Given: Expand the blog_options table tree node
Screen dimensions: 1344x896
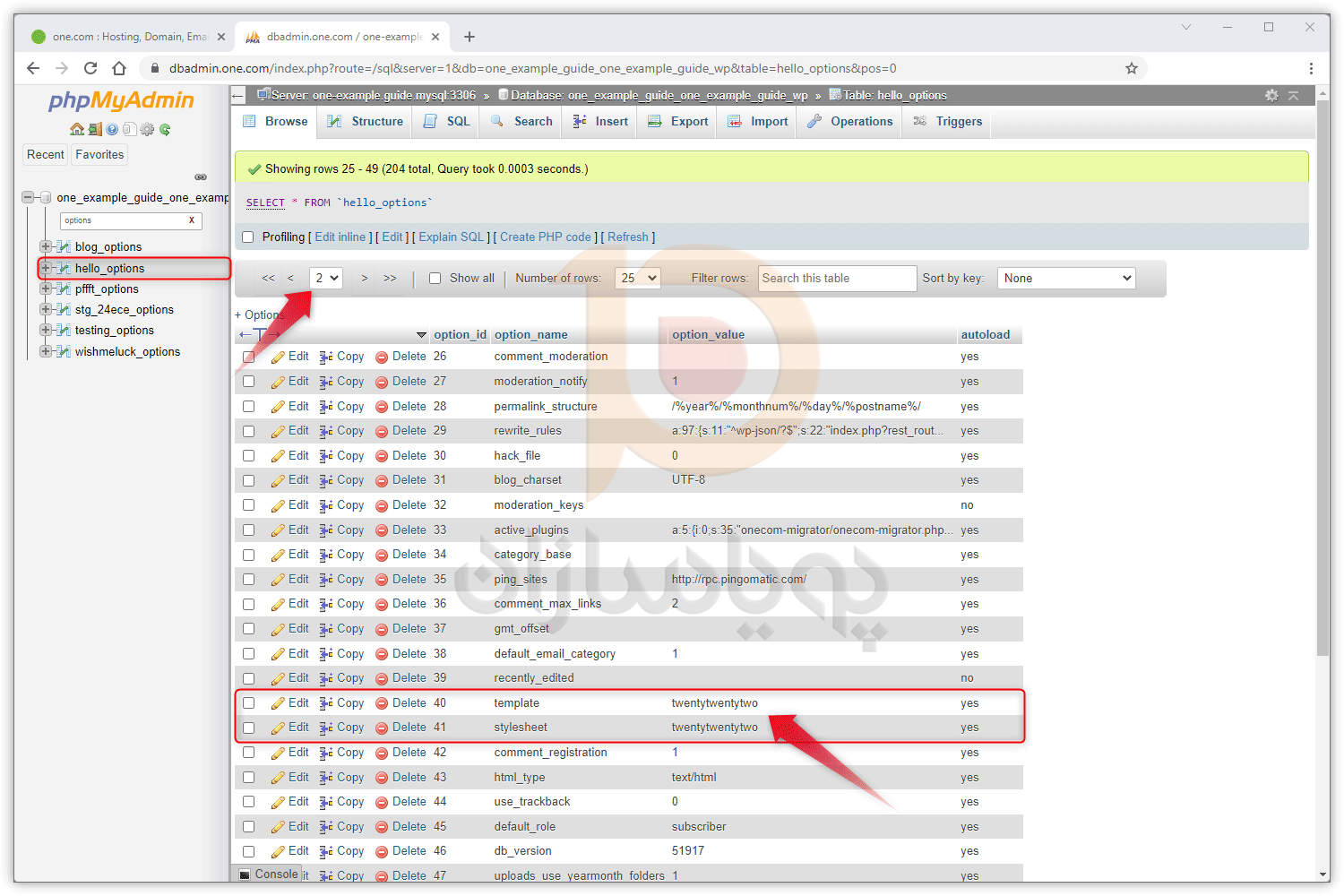Looking at the screenshot, I should pyautogui.click(x=45, y=246).
